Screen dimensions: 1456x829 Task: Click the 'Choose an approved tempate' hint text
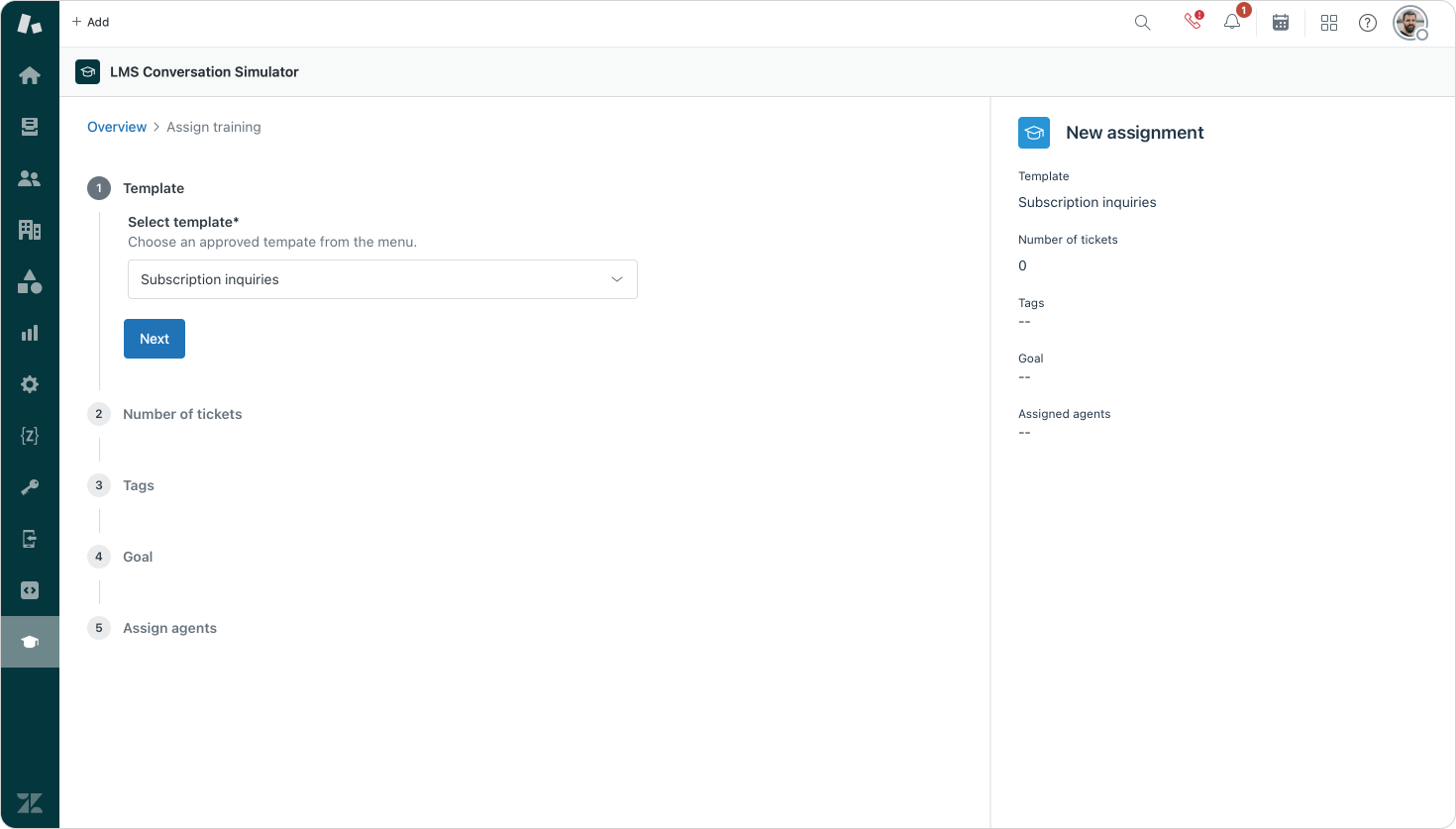click(x=272, y=242)
